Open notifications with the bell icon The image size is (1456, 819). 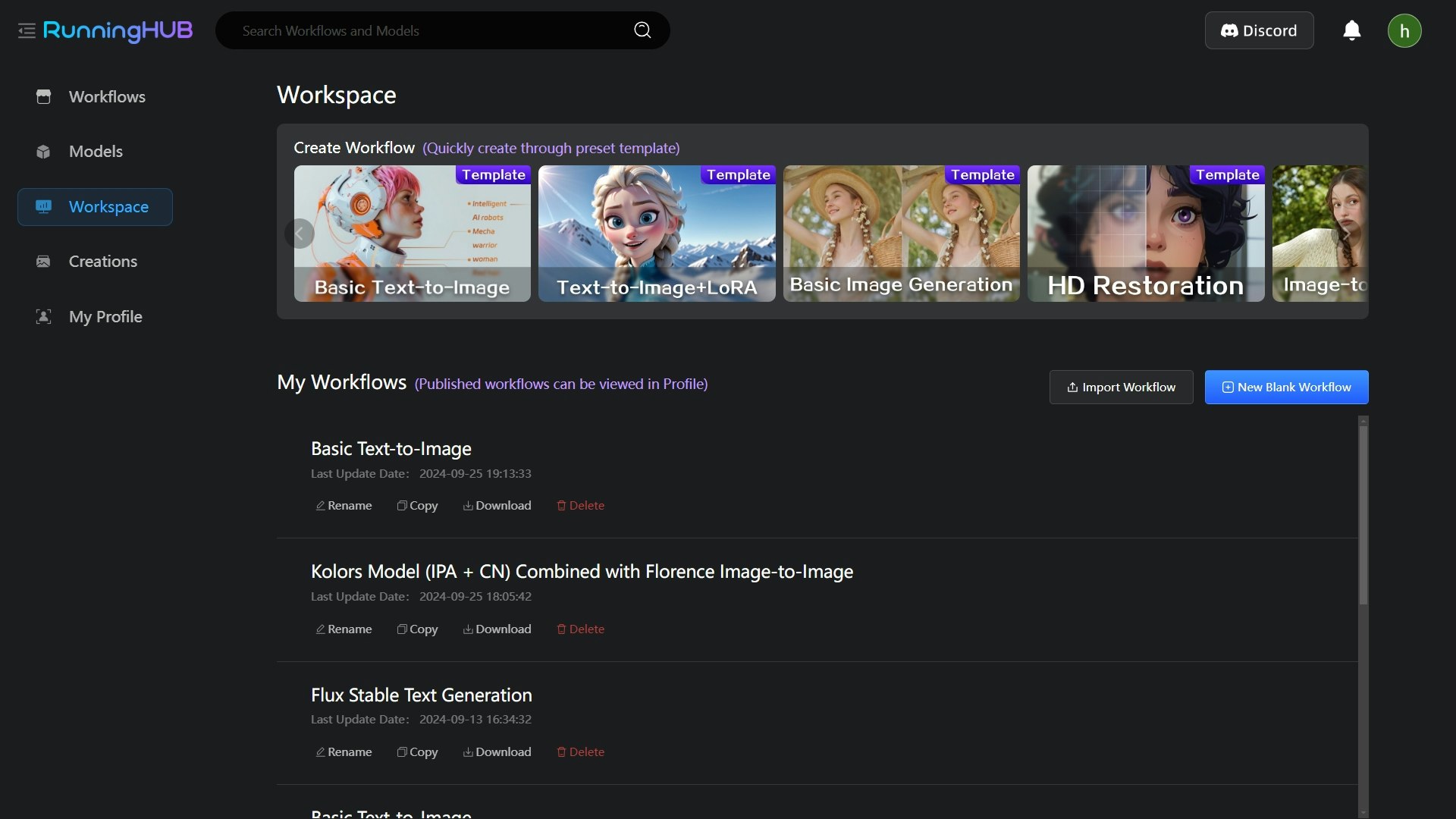pyautogui.click(x=1351, y=30)
